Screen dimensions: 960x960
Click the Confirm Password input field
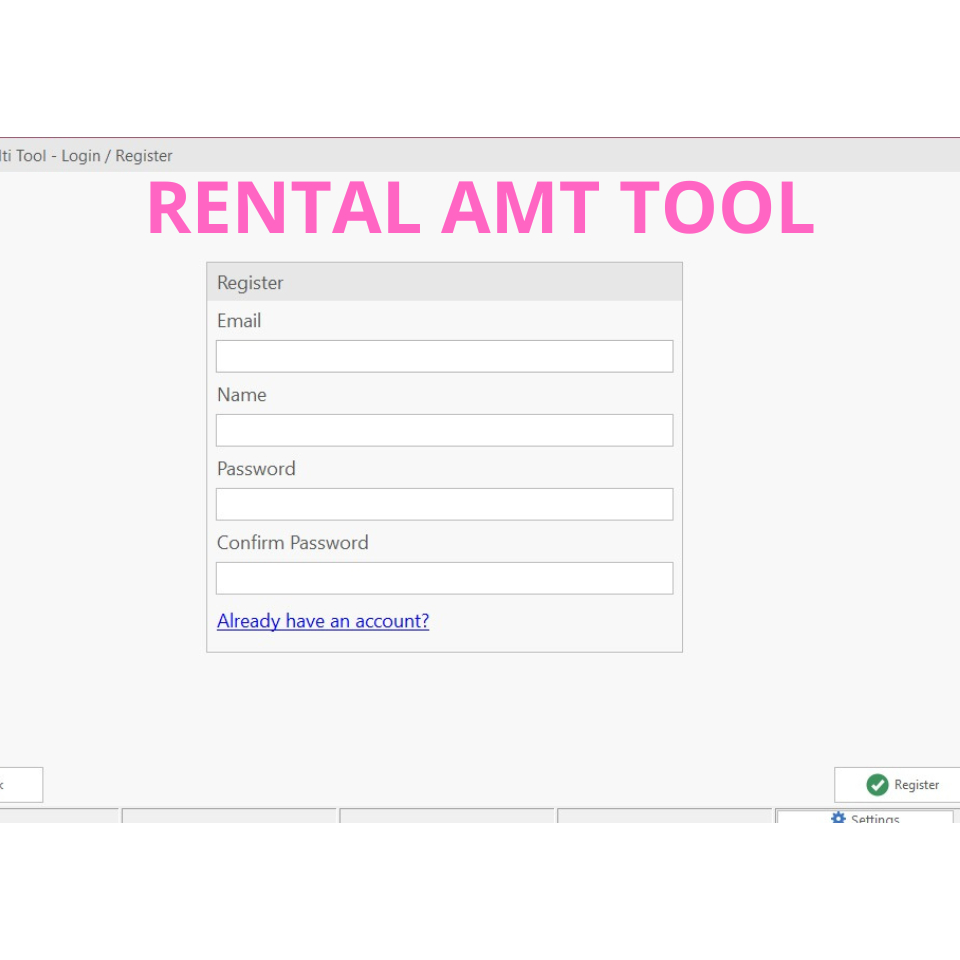point(444,578)
